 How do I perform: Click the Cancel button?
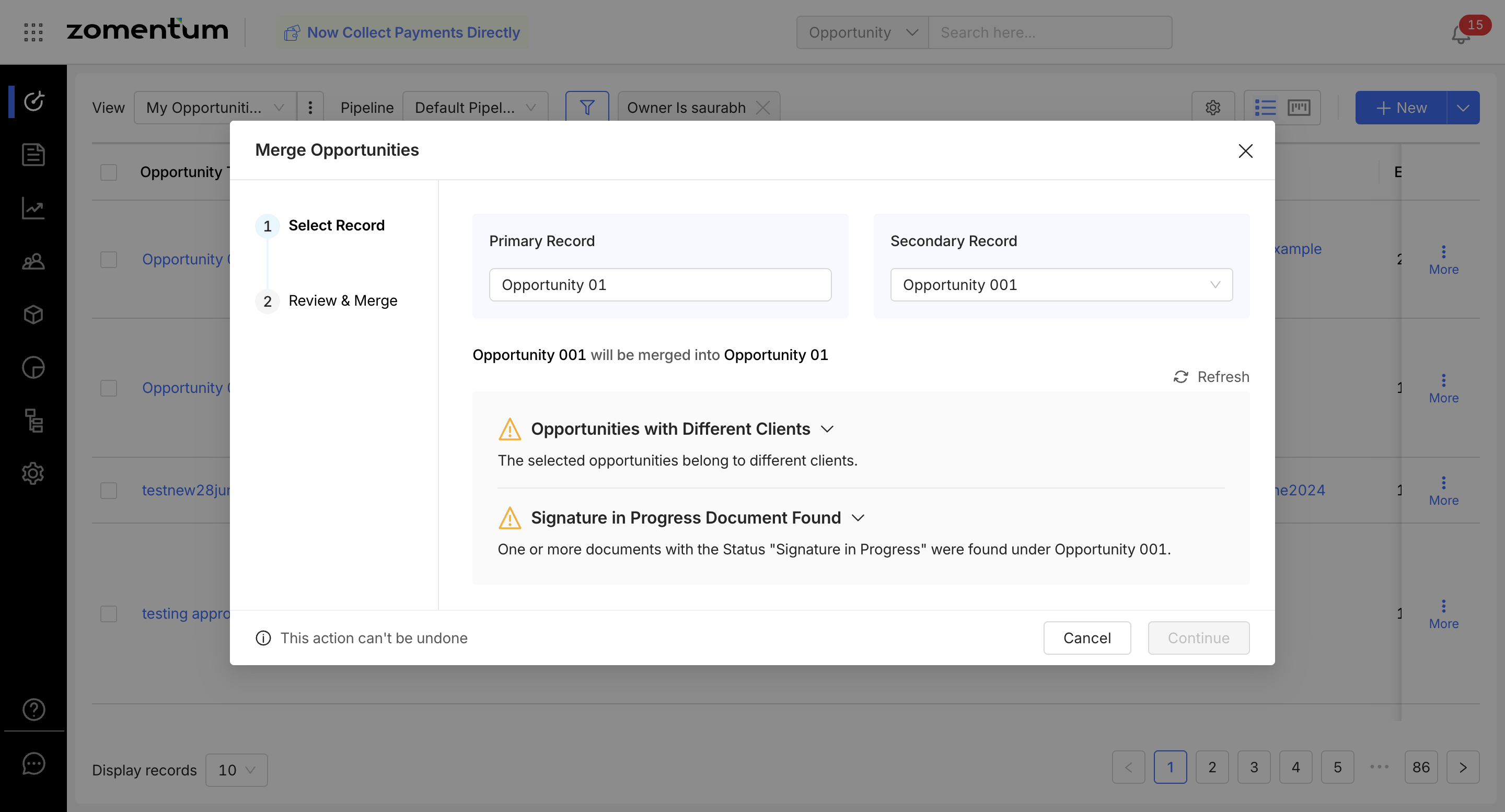pos(1087,638)
